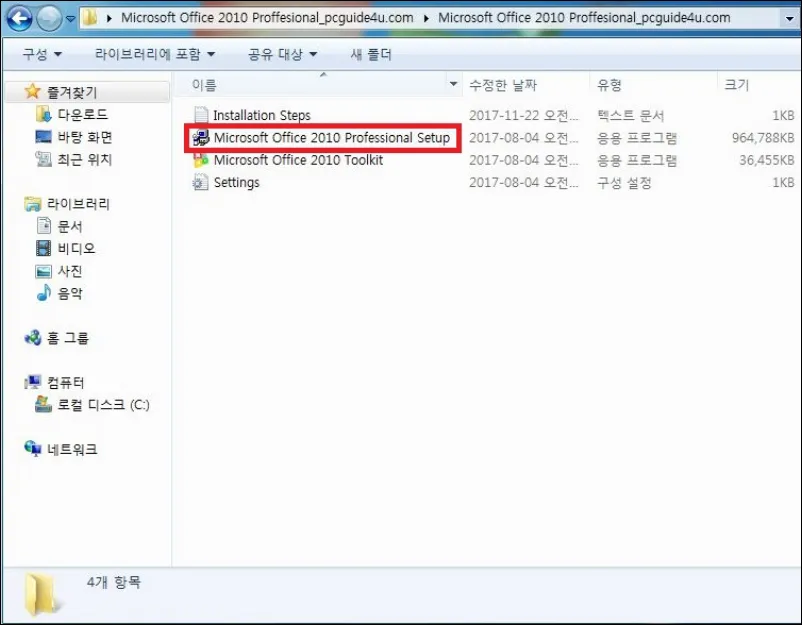Click the 바탕 화면 desktop icon

coord(43,137)
